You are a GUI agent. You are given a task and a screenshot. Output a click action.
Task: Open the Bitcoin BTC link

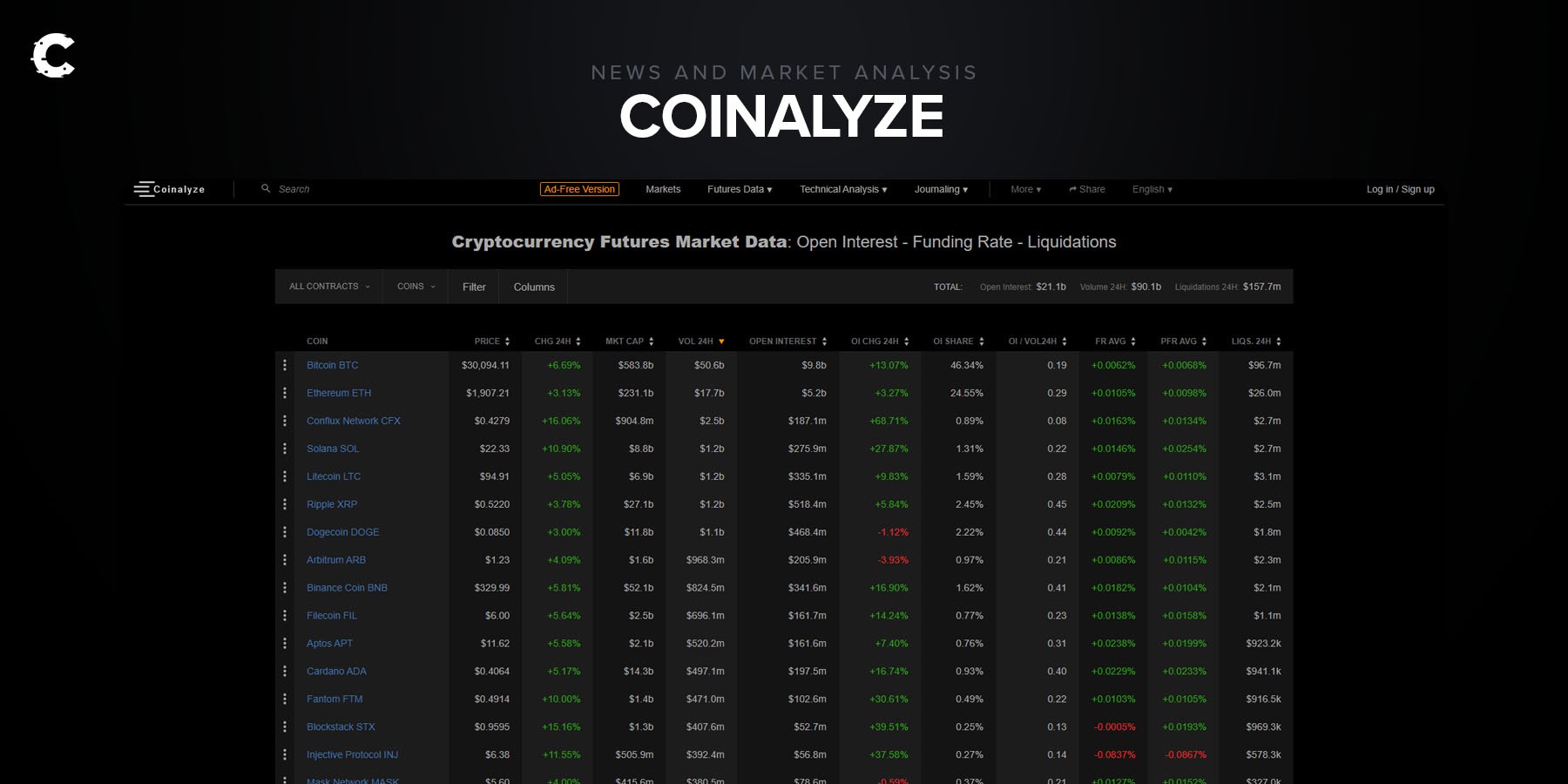click(x=333, y=365)
